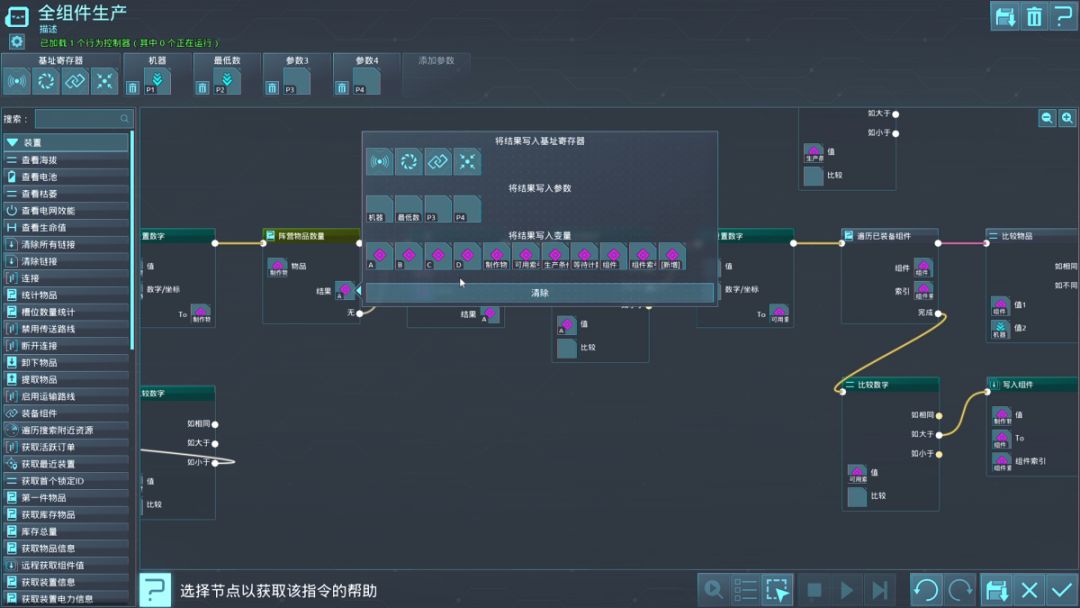Click the signal register in 基址寄存器 header
Screen dimensions: 1080x608
click(x=17, y=81)
